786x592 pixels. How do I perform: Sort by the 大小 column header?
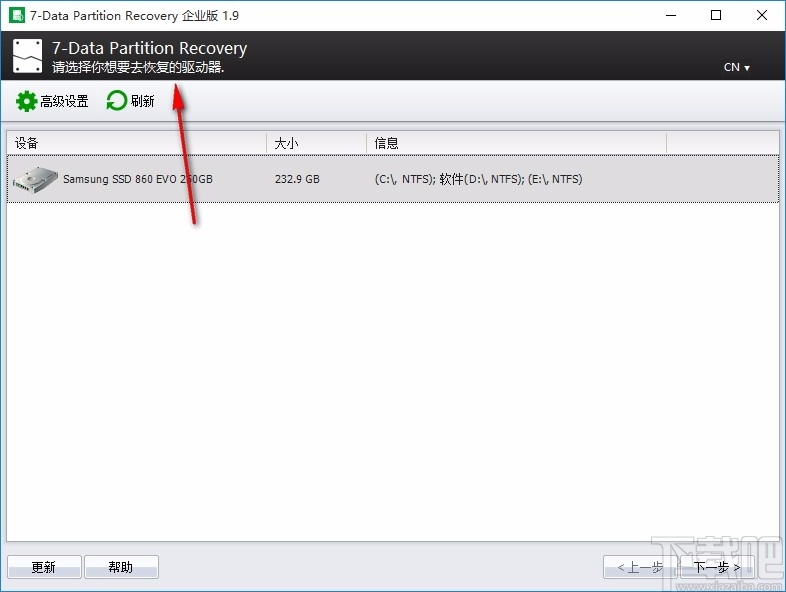coord(316,143)
